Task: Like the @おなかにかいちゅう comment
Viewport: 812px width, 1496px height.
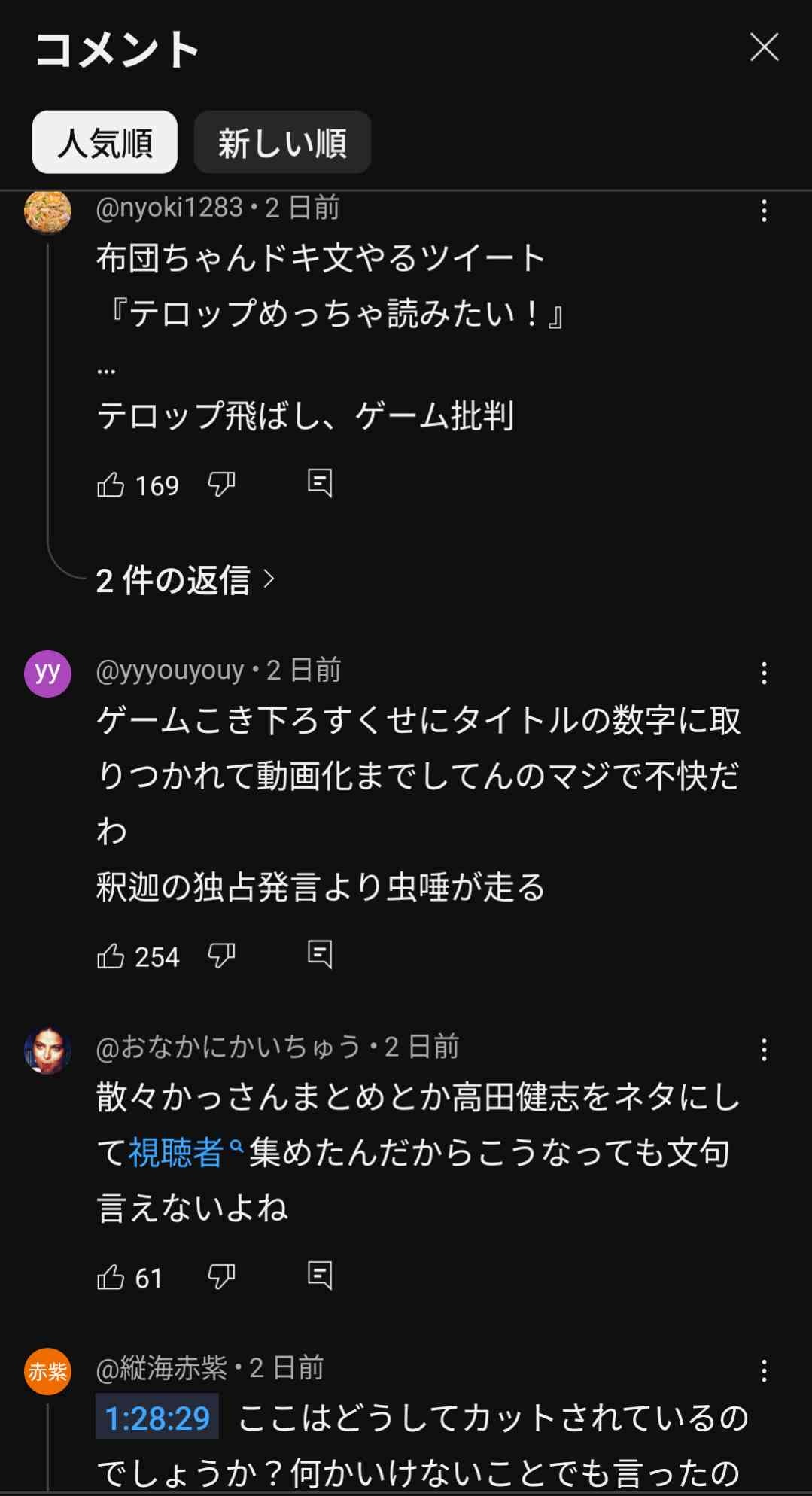Action: click(111, 1277)
